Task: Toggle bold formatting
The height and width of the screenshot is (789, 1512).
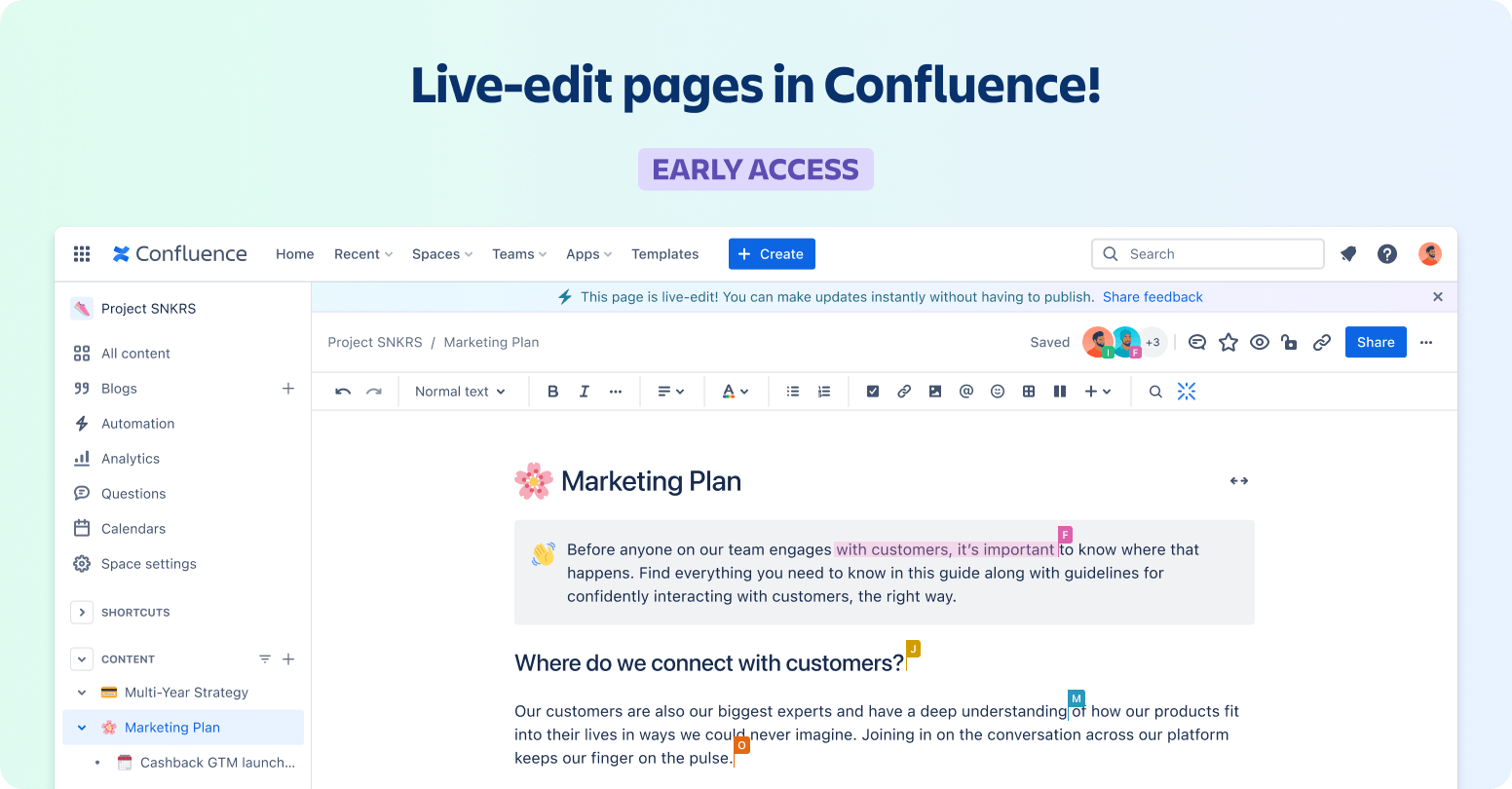Action: [x=553, y=392]
